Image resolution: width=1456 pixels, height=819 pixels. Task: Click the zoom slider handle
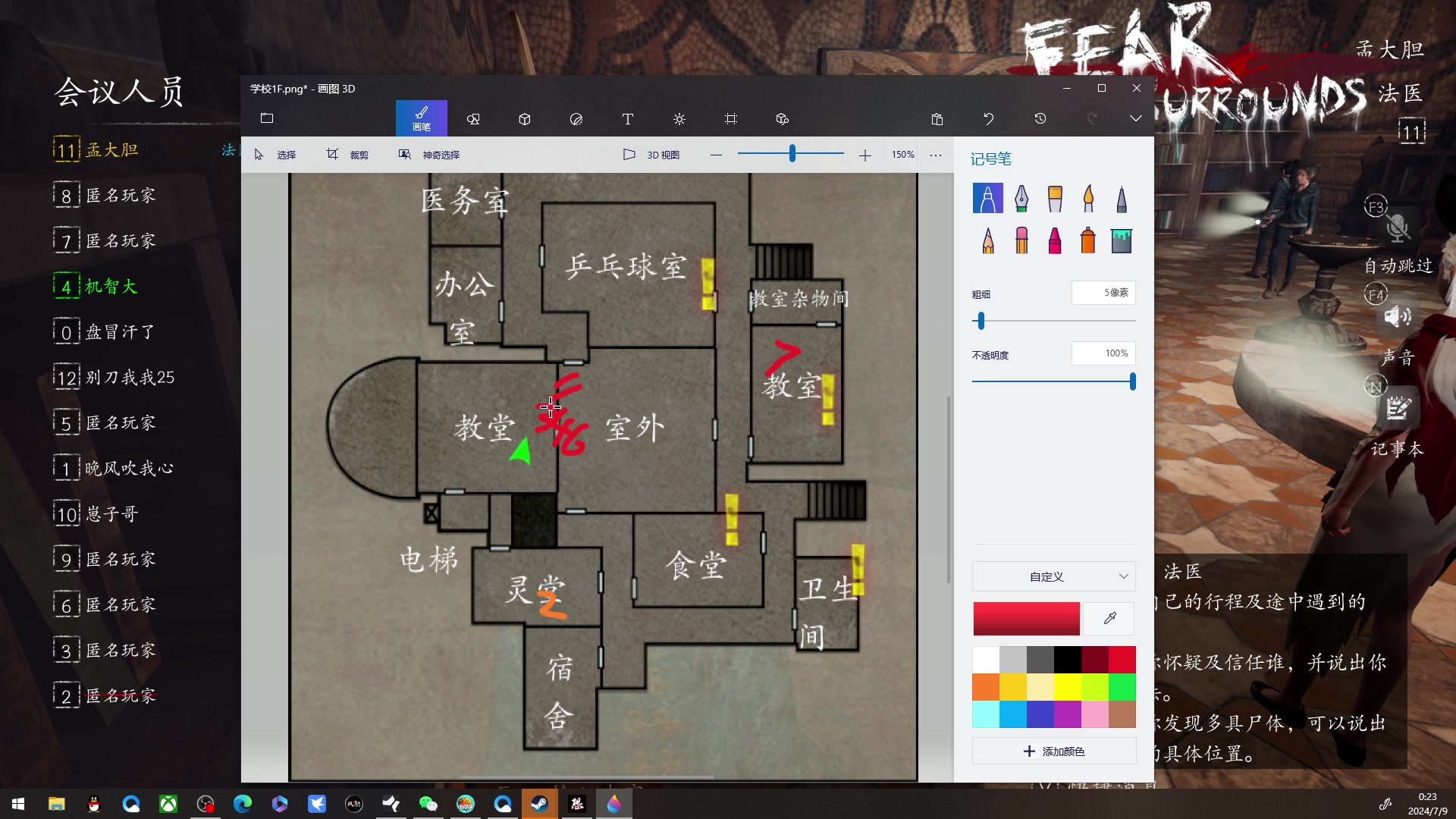tap(792, 154)
